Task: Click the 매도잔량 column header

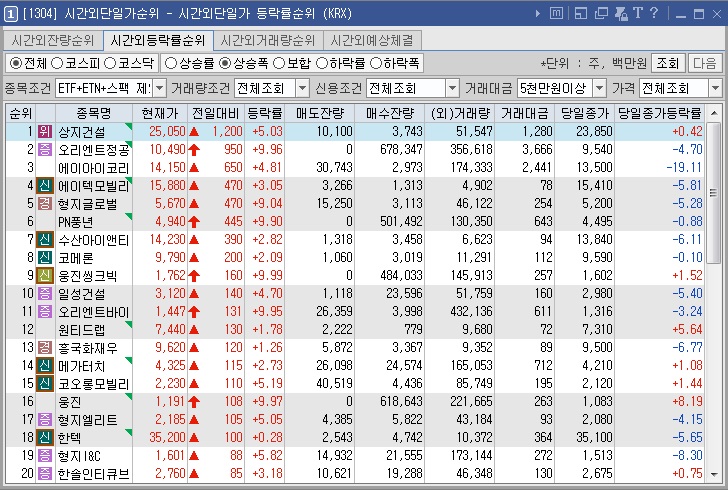Action: click(x=320, y=113)
